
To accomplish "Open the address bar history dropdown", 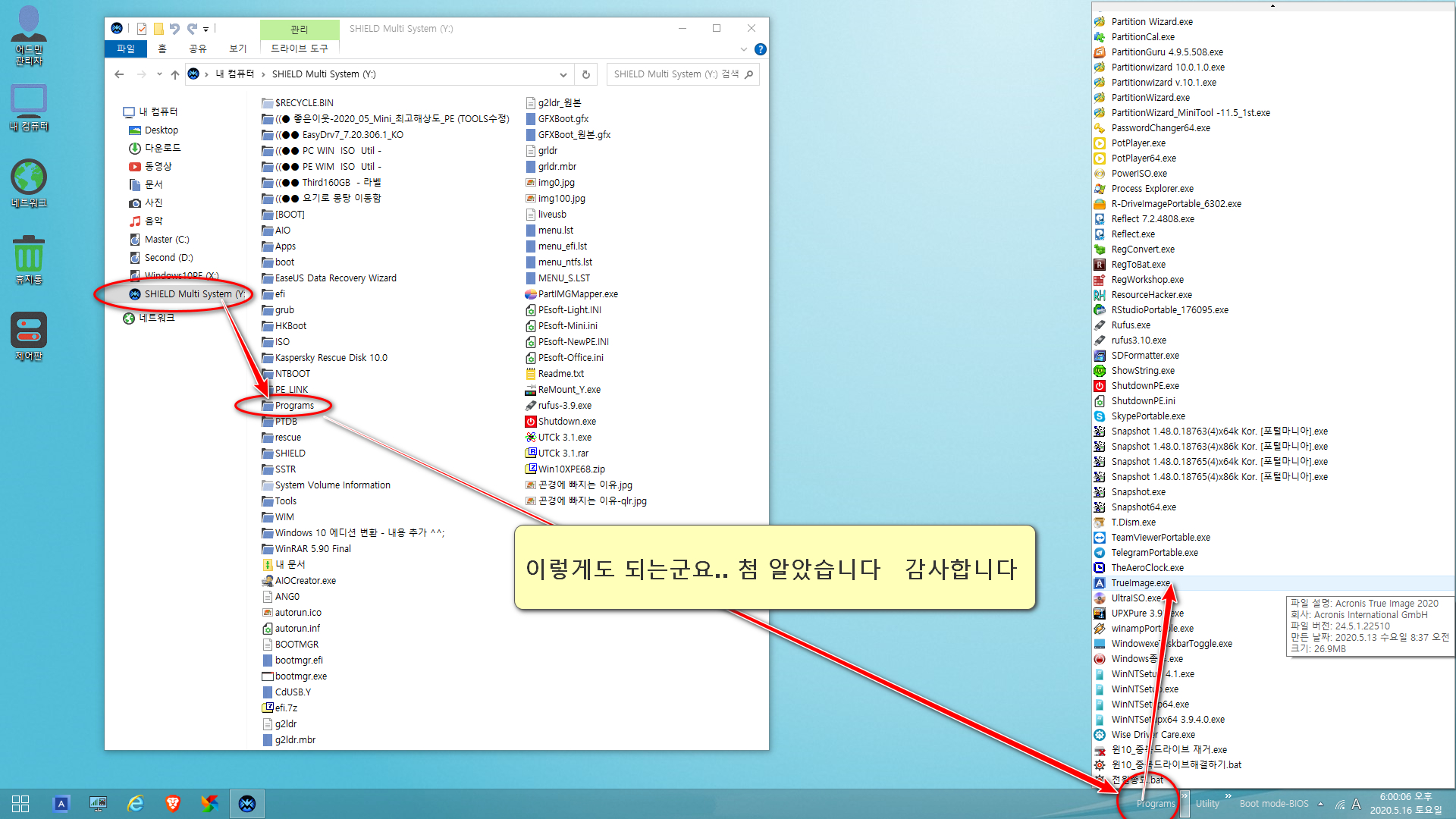I will click(x=563, y=74).
